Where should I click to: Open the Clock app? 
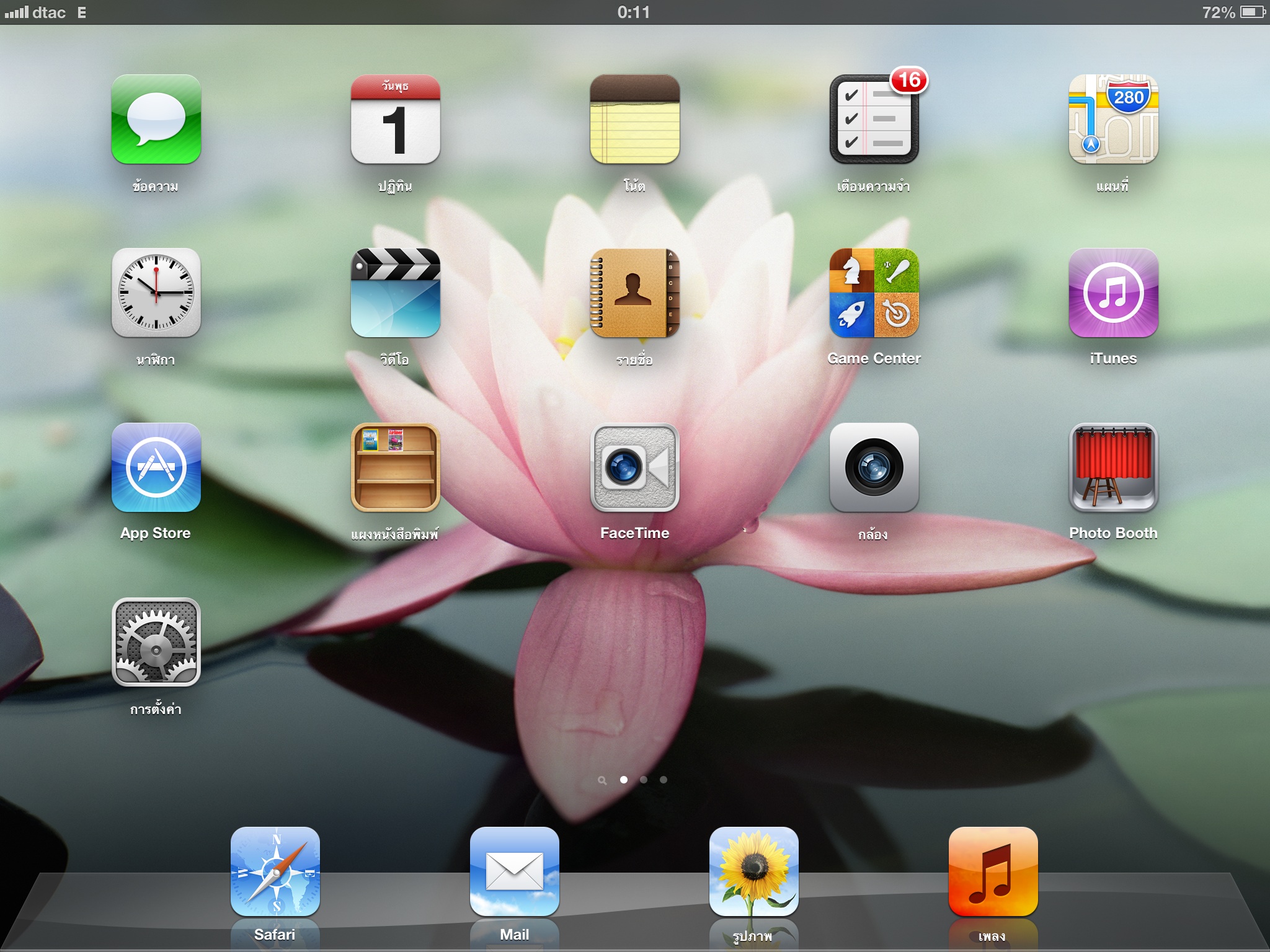click(156, 293)
